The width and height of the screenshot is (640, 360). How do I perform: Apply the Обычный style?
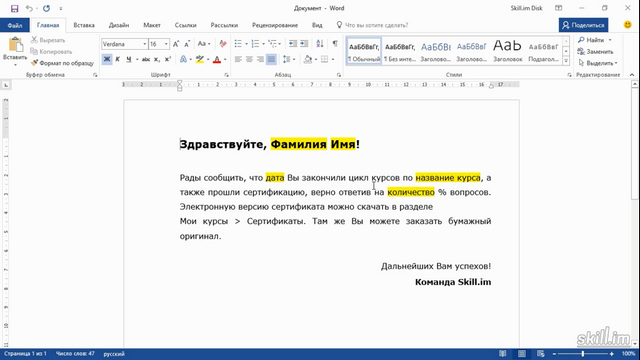point(364,51)
